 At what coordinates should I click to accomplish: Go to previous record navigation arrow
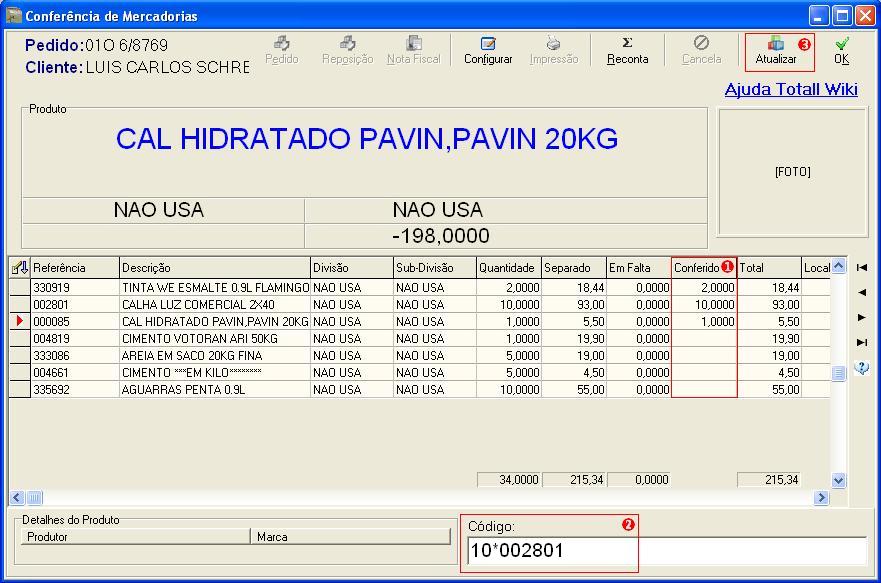(x=861, y=292)
